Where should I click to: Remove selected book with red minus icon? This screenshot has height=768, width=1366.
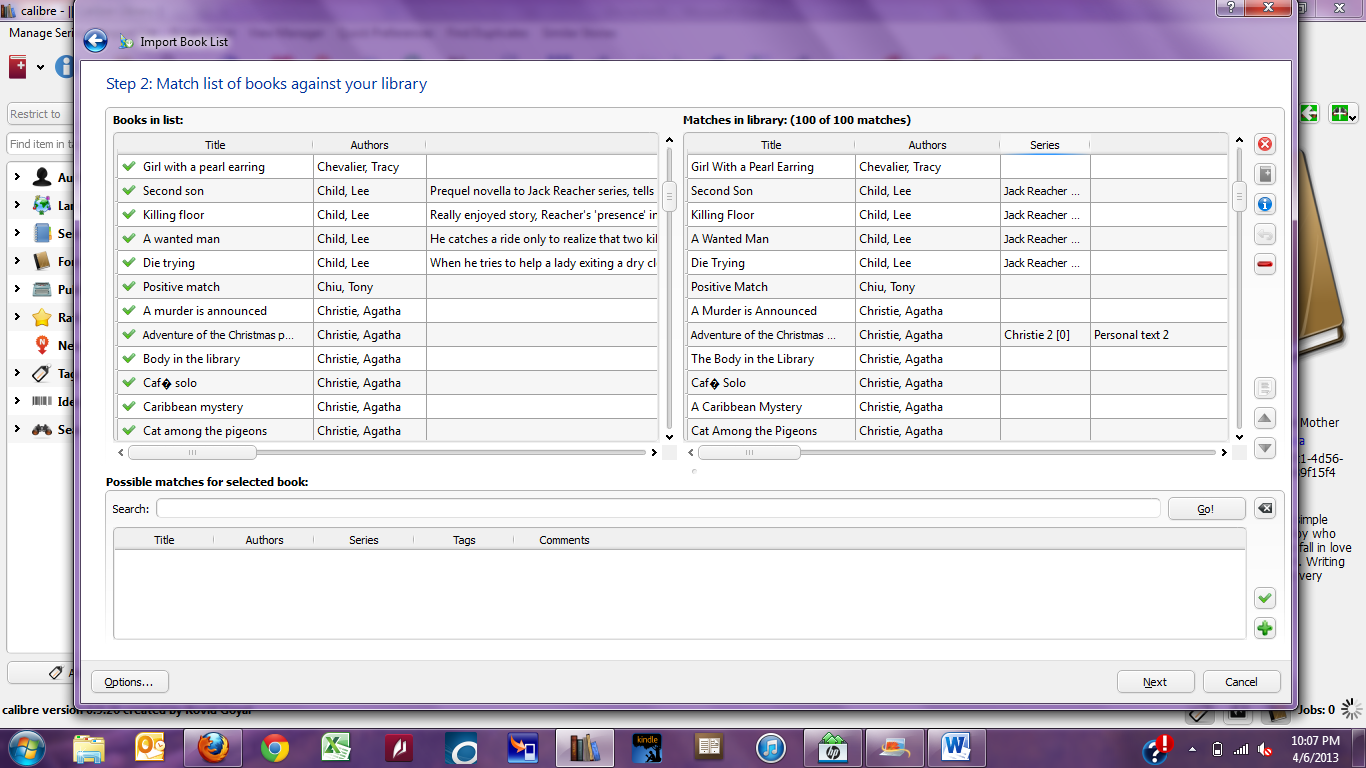1265,265
